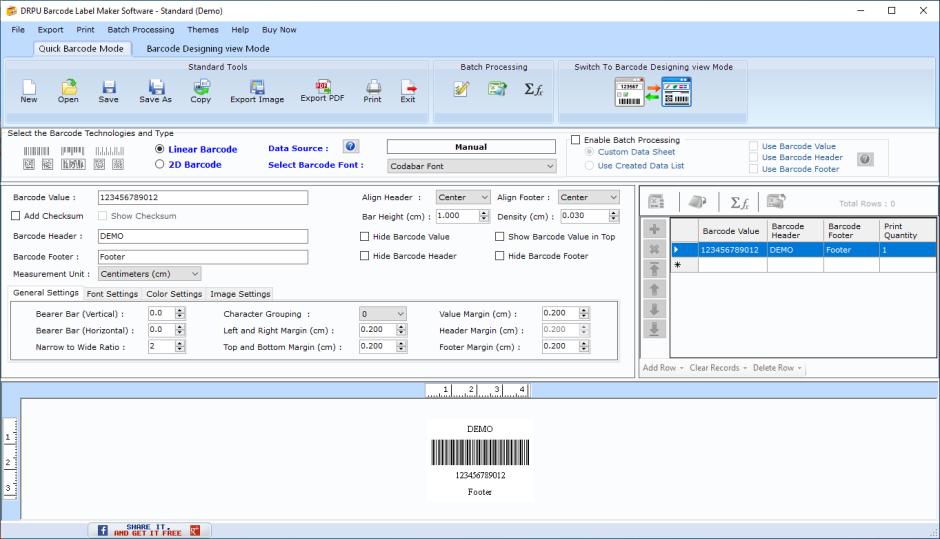Click the Barcode Value input field

click(x=203, y=197)
